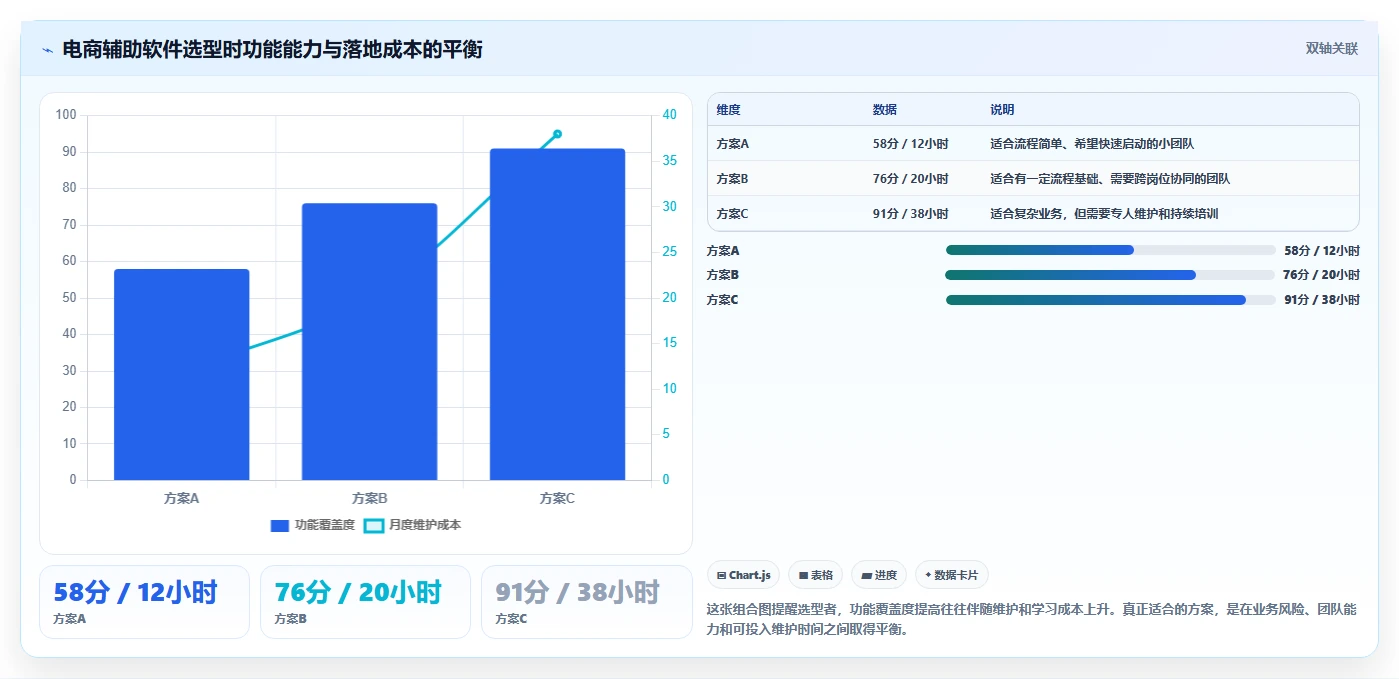
Task: Click the 方案A x-axis label under the chart
Action: pyautogui.click(x=182, y=498)
